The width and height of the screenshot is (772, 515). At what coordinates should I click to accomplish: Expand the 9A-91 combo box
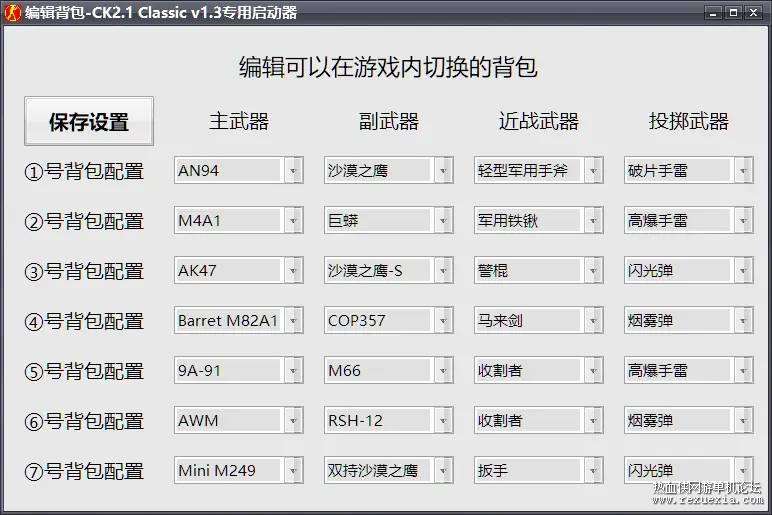click(x=238, y=370)
